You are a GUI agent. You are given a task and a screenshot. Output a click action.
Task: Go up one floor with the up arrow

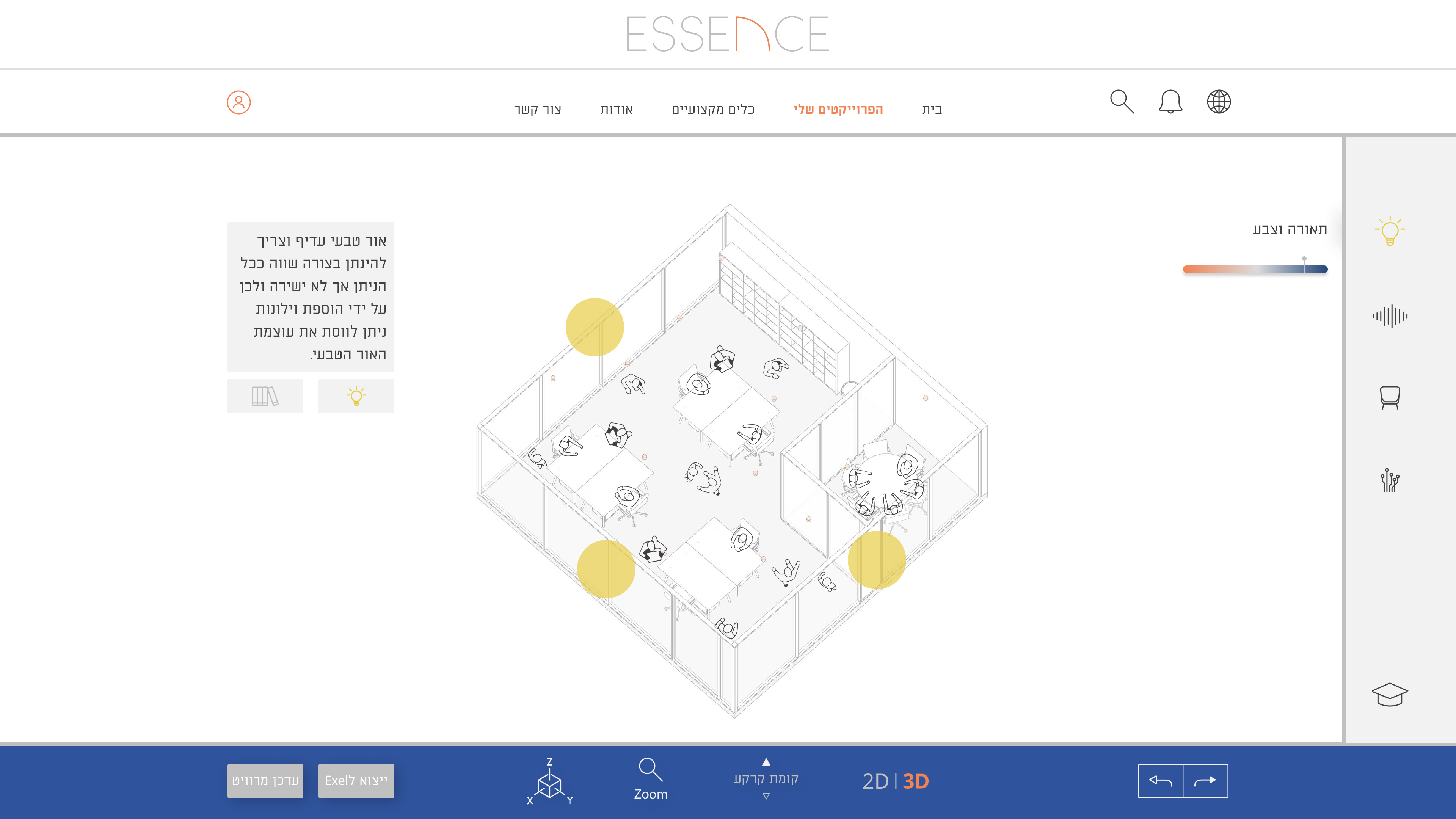[766, 762]
